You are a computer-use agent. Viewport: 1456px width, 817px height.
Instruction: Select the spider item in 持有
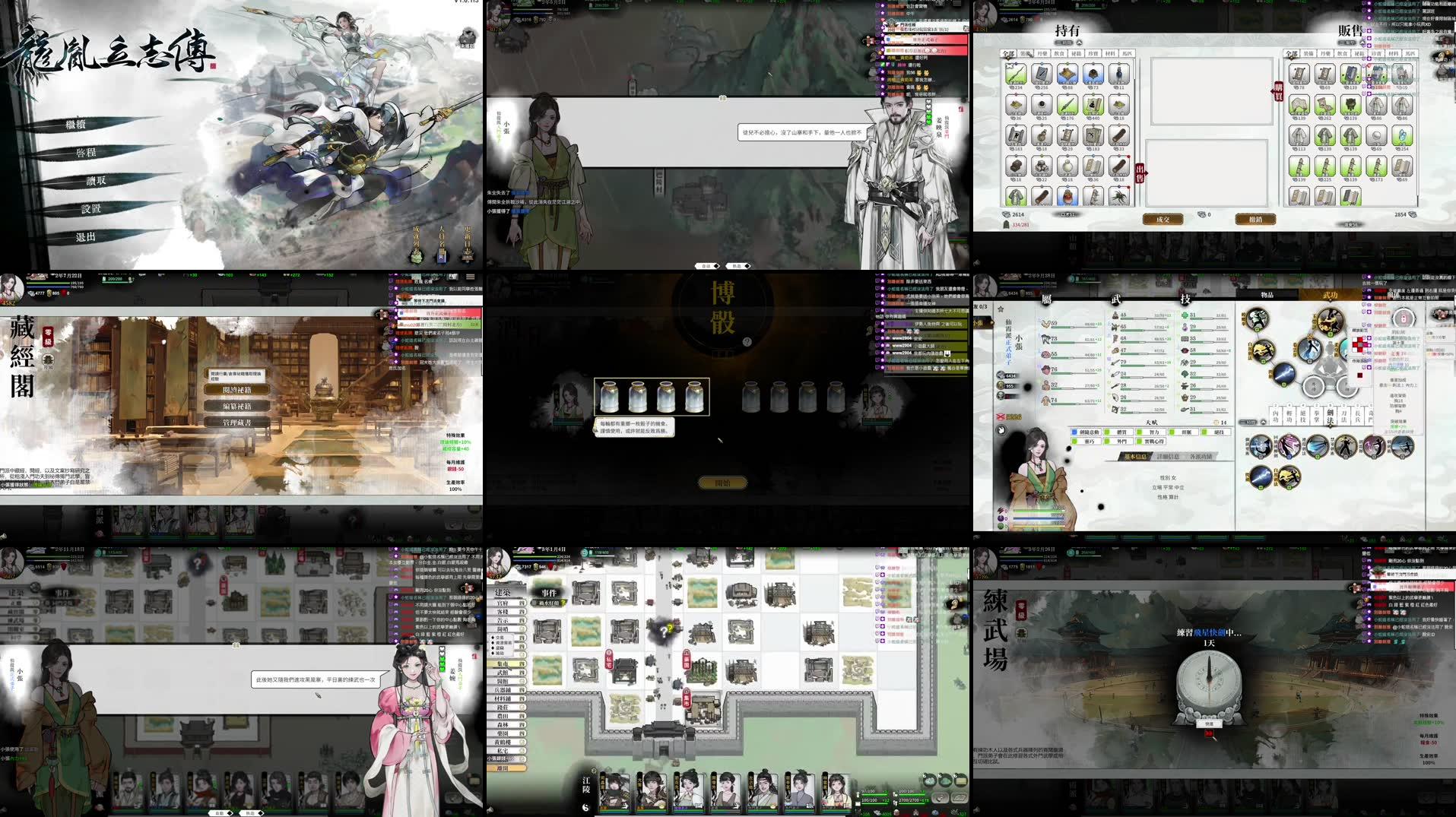(x=1118, y=196)
